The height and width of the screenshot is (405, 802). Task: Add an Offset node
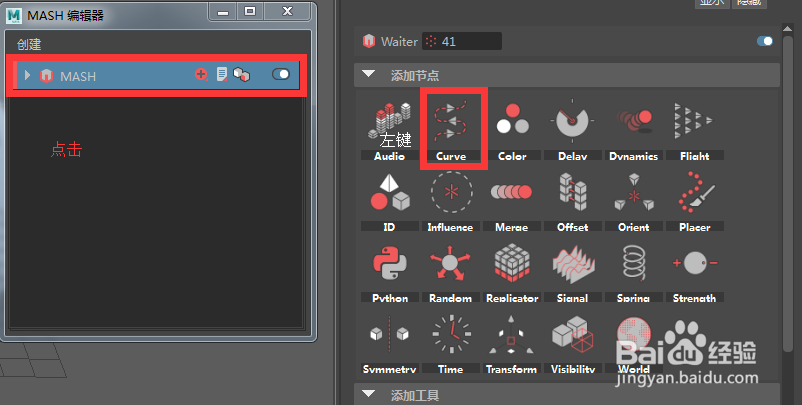tap(572, 200)
